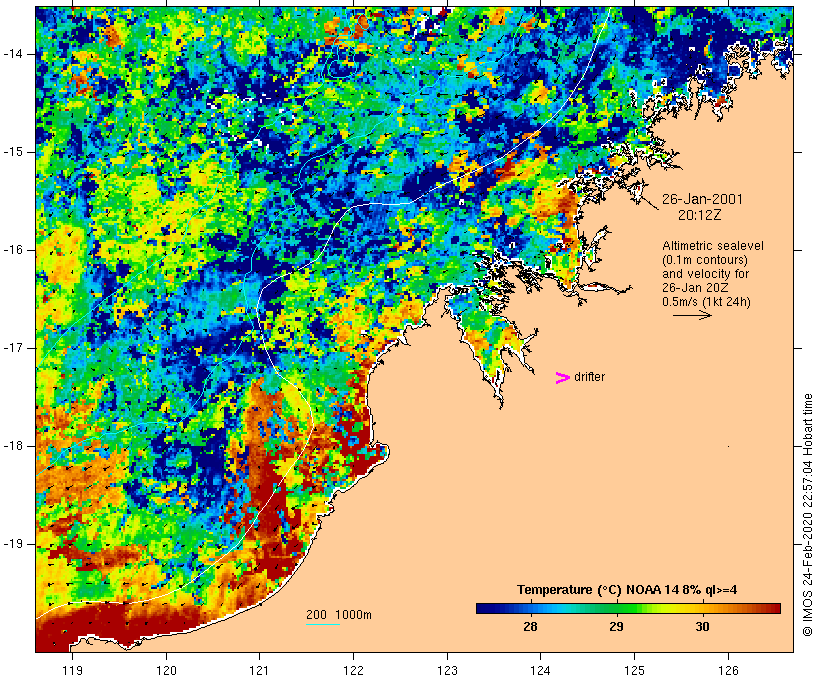Click the colorbar value 29
Image resolution: width=820 pixels, height=680 pixels.
coord(616,627)
